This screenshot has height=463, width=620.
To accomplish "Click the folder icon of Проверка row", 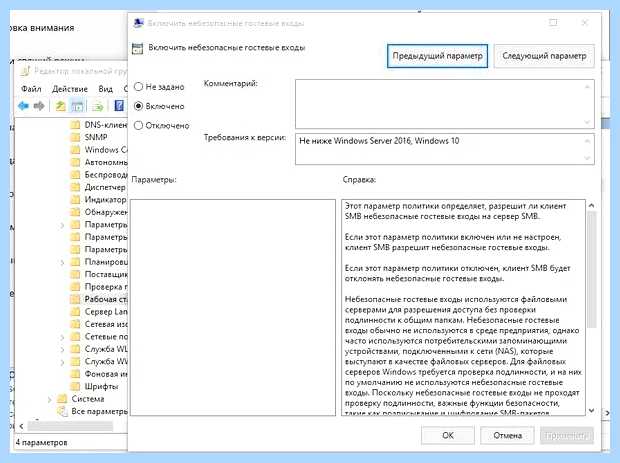I will point(75,287).
